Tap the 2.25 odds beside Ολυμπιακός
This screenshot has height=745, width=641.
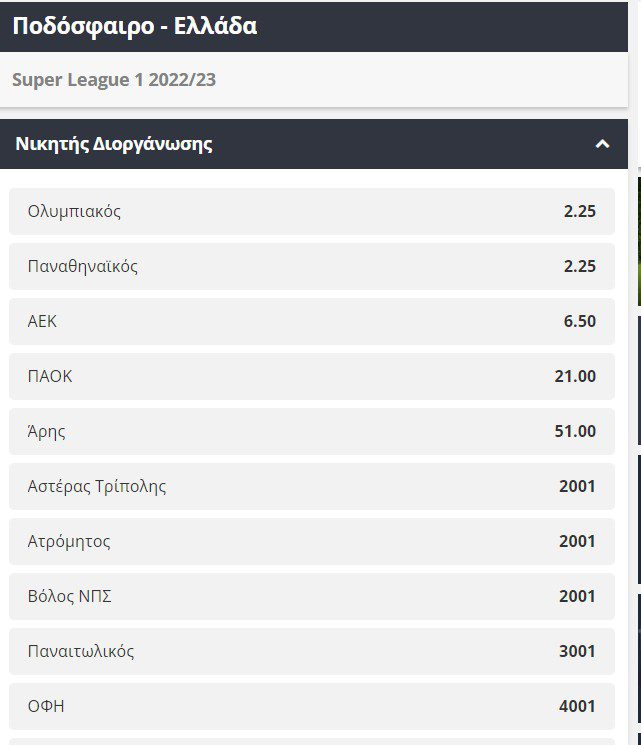579,212
